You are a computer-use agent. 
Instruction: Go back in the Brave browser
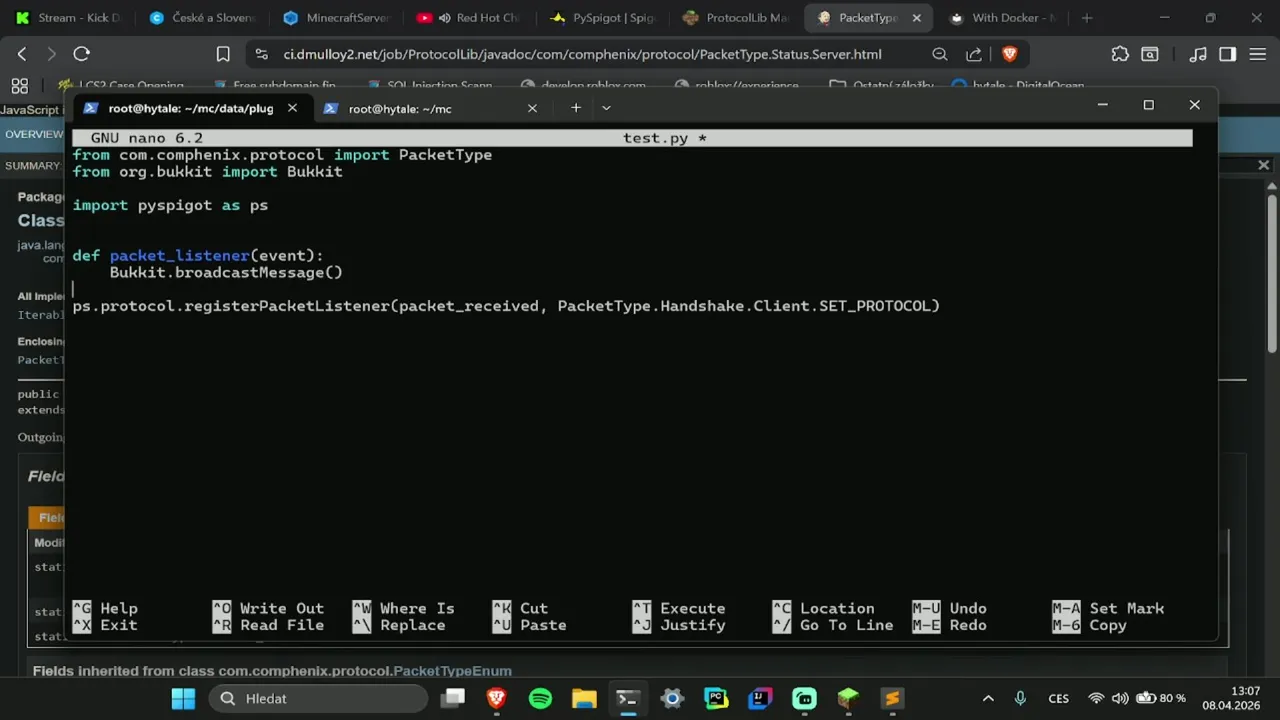tap(22, 54)
